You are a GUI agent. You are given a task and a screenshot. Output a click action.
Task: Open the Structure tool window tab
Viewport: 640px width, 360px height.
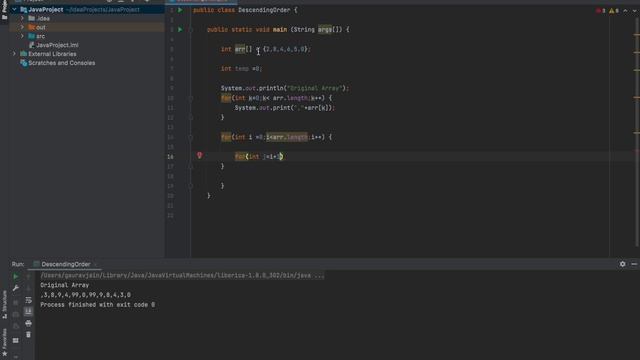tap(4, 304)
